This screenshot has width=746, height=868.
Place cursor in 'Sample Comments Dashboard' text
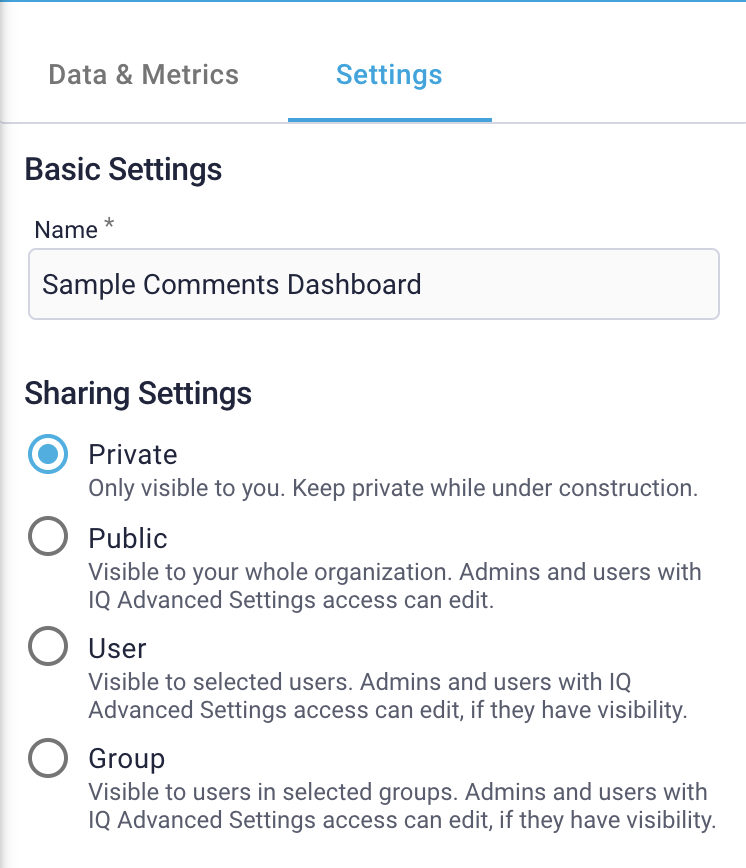click(232, 285)
